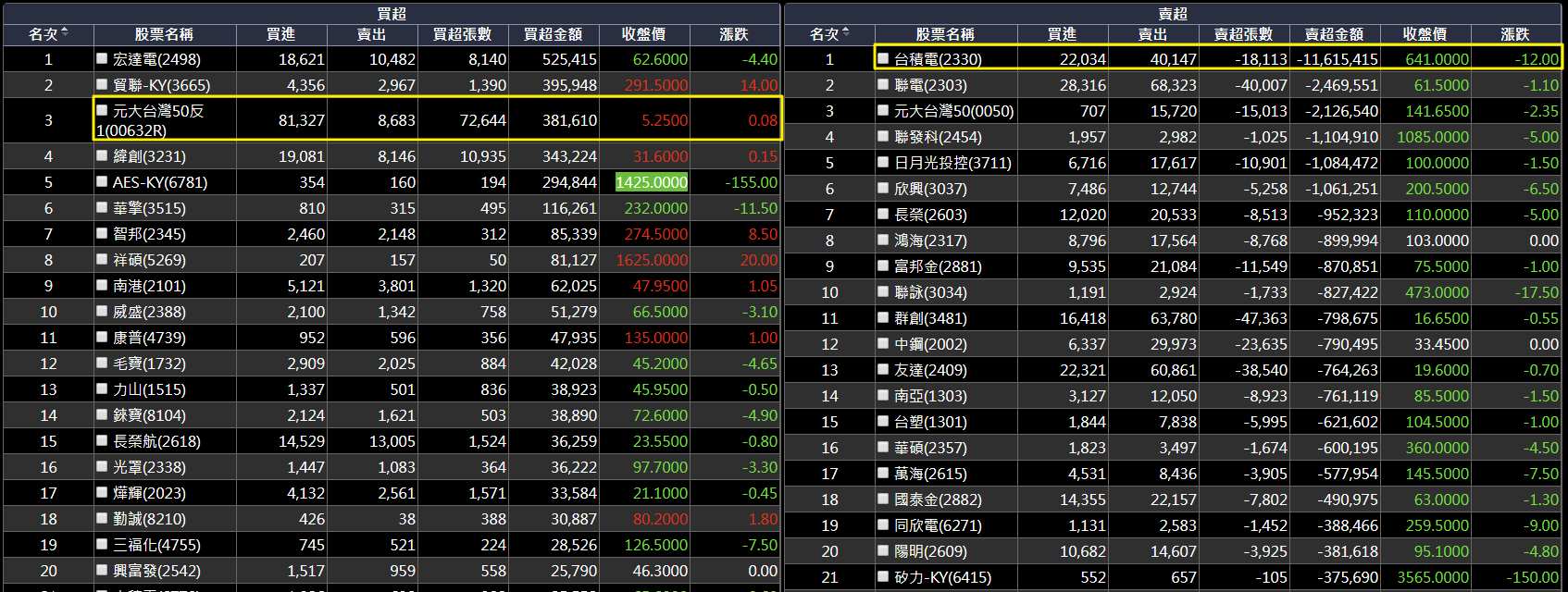The height and width of the screenshot is (592, 1568).
Task: Sort by 買進 column in the 賣超 table
Action: (x=1062, y=34)
